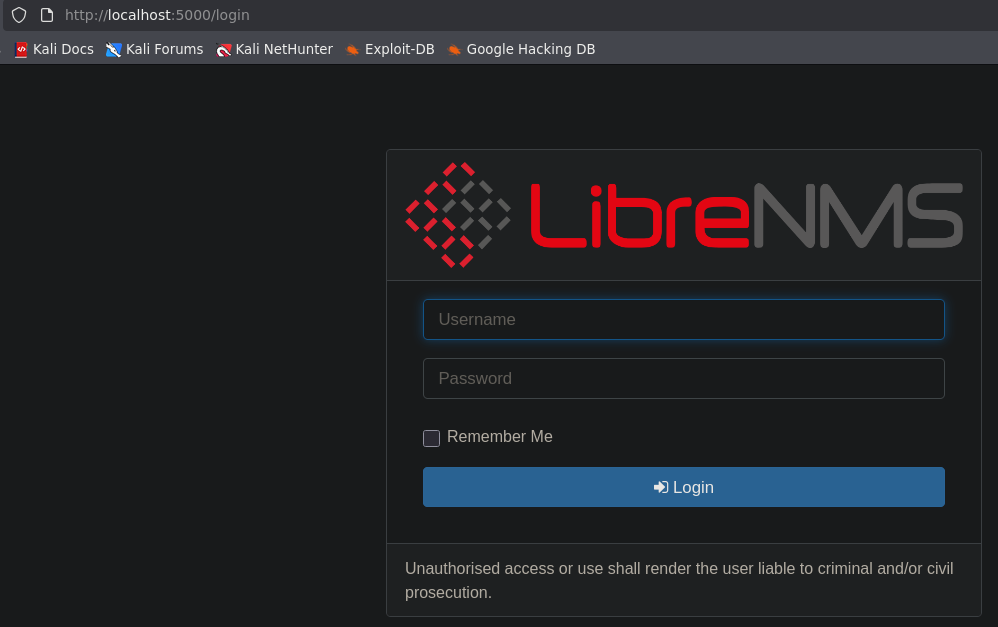The image size is (998, 627).
Task: Open the Kali Docs bookmark
Action: 54,49
